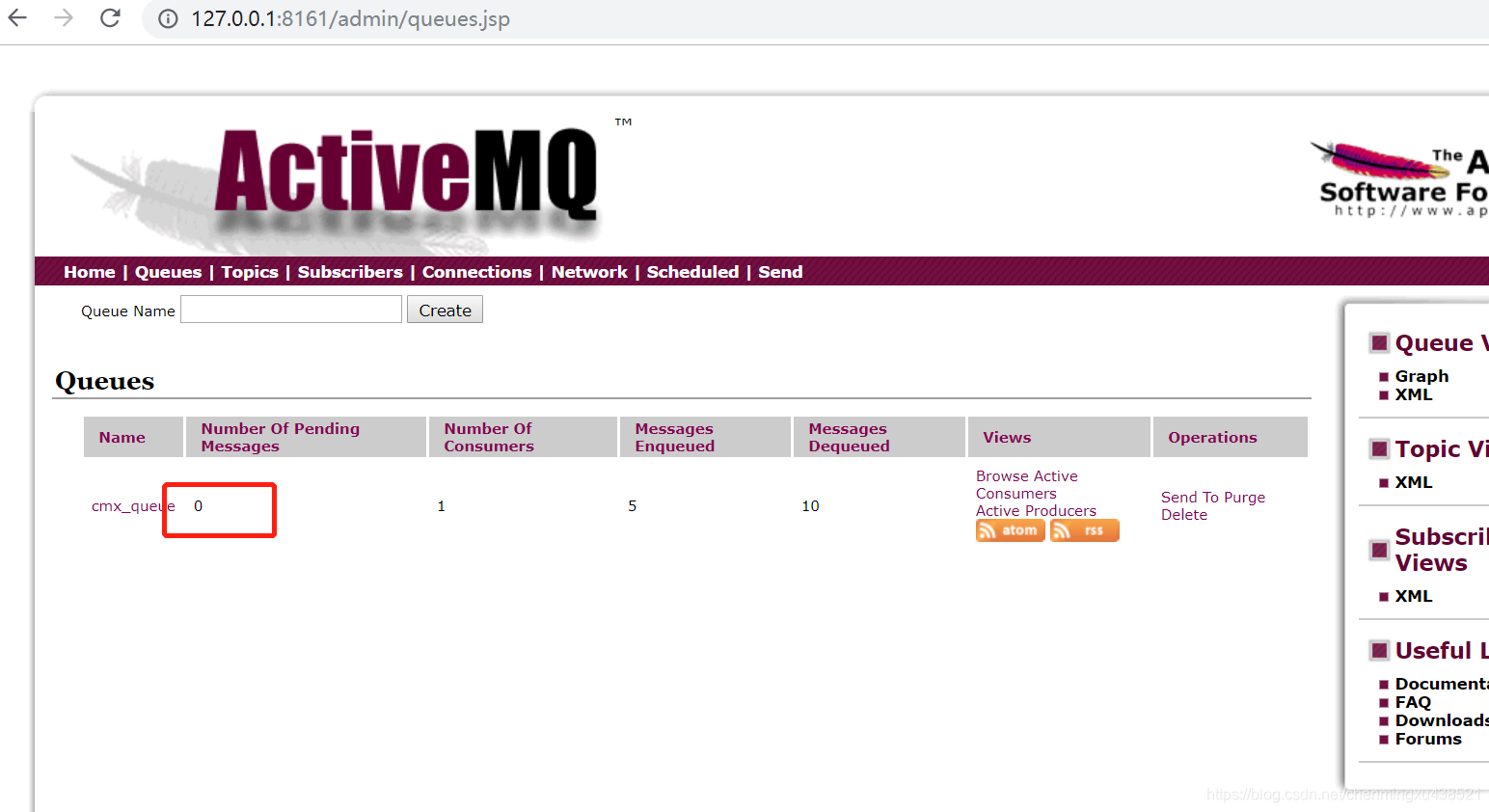Viewport: 1489px width, 812px height.
Task: Click Active Producers link
Action: pos(1036,511)
